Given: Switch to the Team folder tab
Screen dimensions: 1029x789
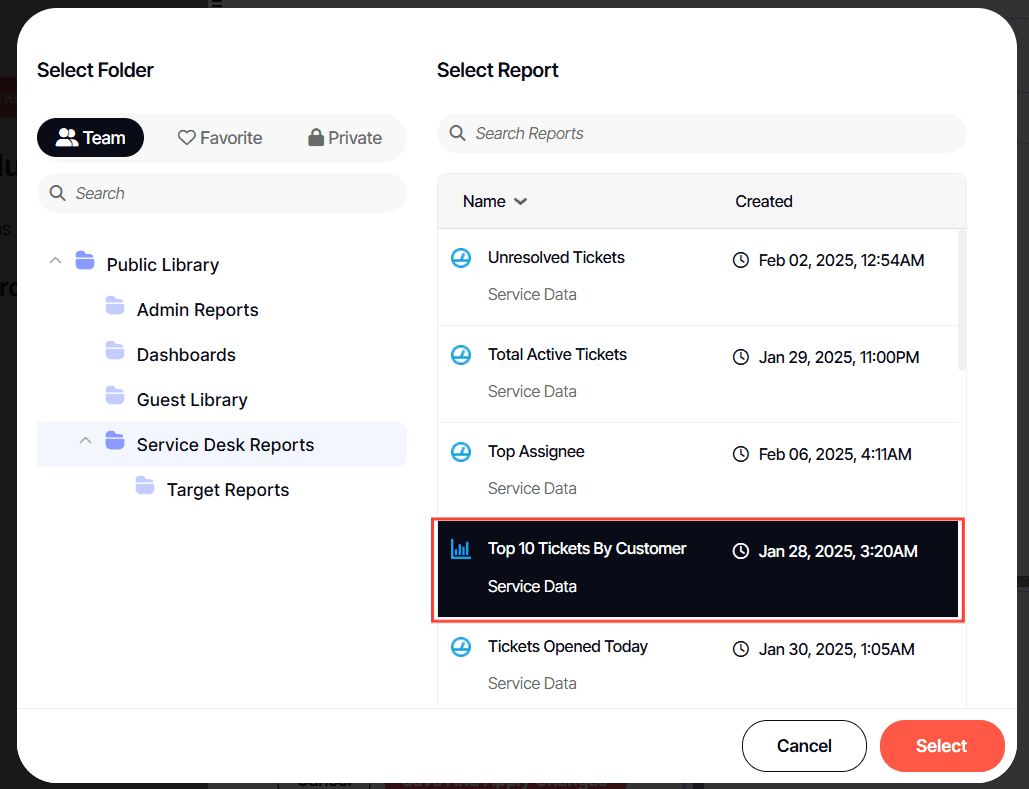Looking at the screenshot, I should 91,138.
